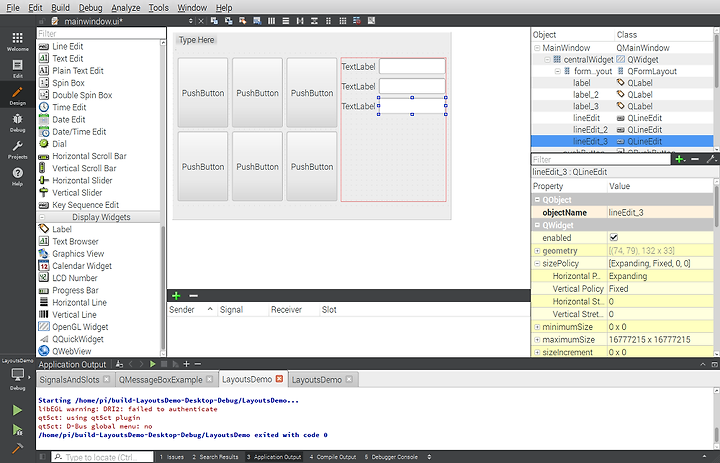Switch to QMessageBoxExample output tab
Viewport: 720px width, 463px height.
[x=161, y=379]
